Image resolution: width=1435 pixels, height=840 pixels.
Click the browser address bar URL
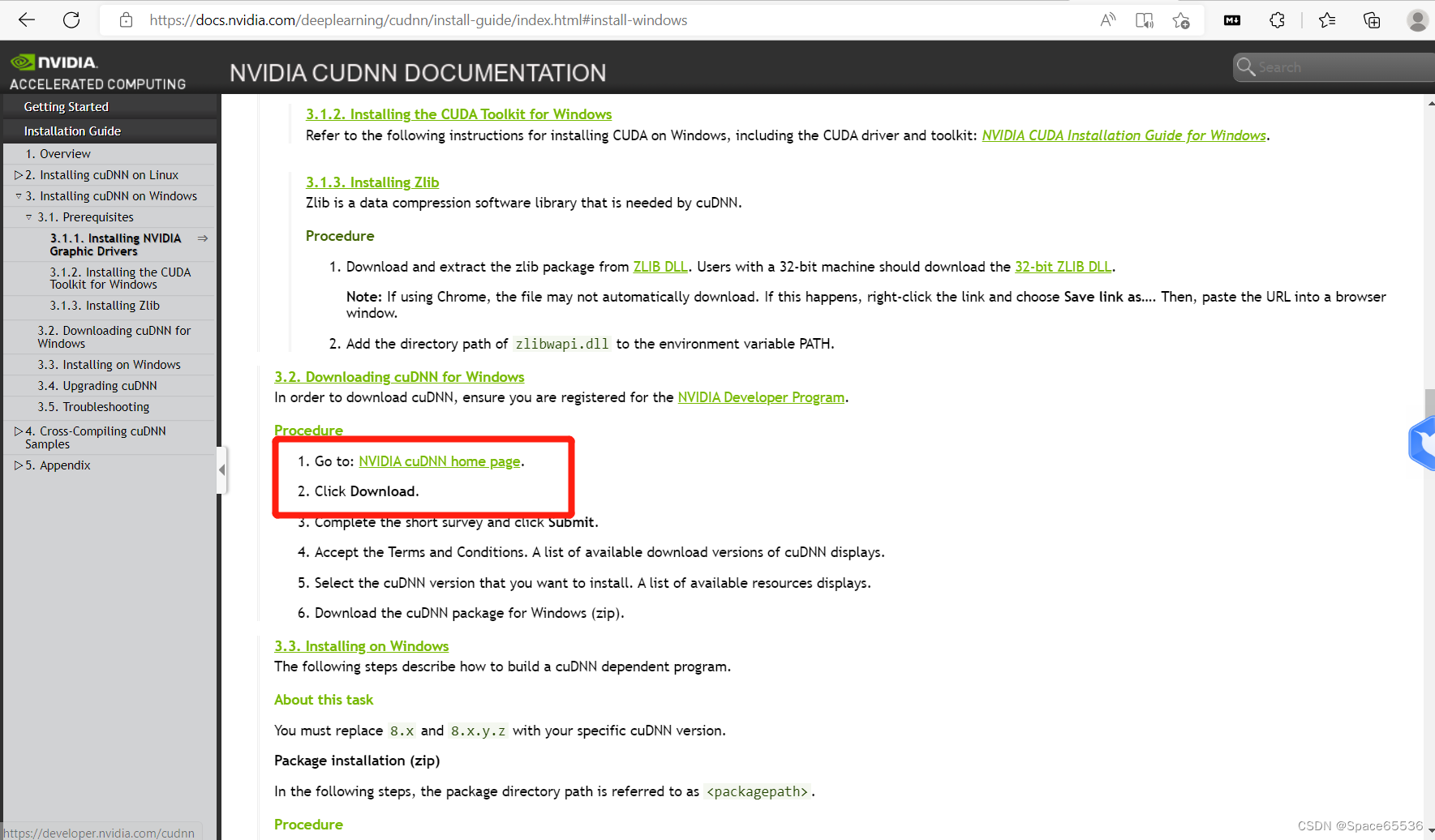pos(418,20)
